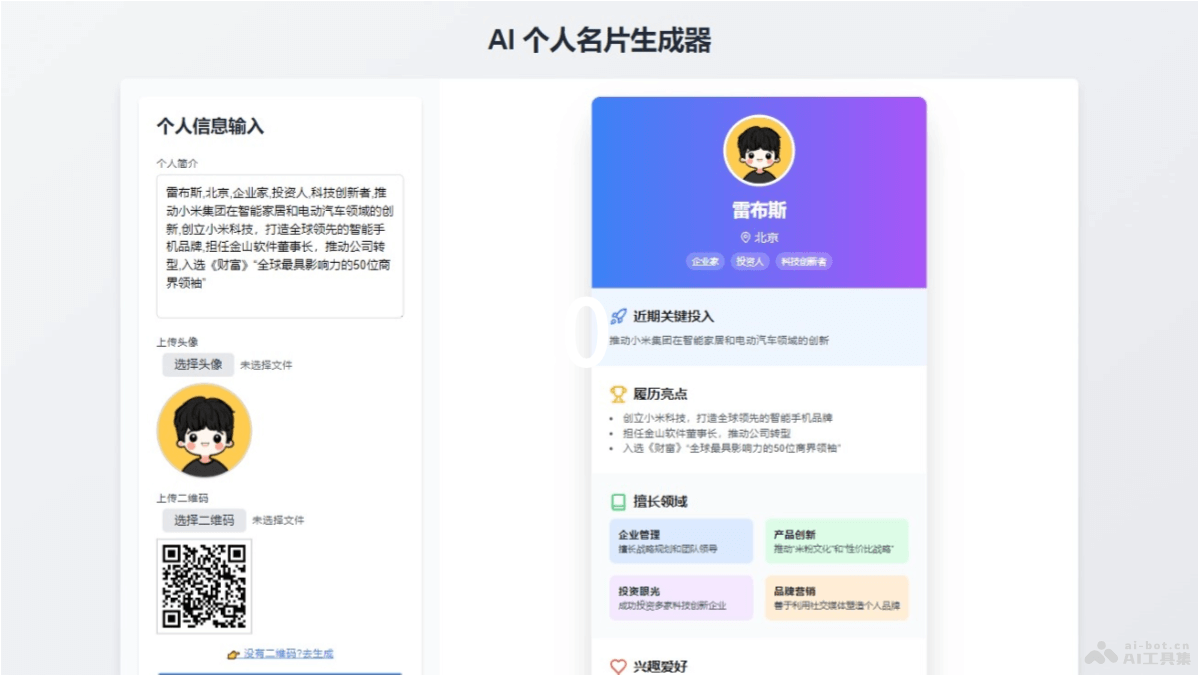
Task: Click the blue button below the QR link
Action: coord(281,672)
